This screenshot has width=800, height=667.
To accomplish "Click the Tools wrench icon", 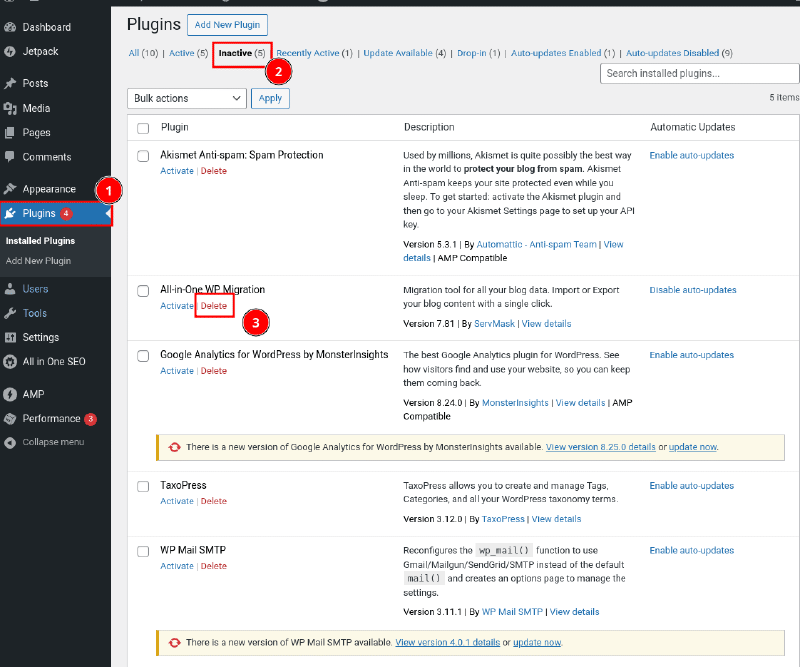I will point(10,313).
